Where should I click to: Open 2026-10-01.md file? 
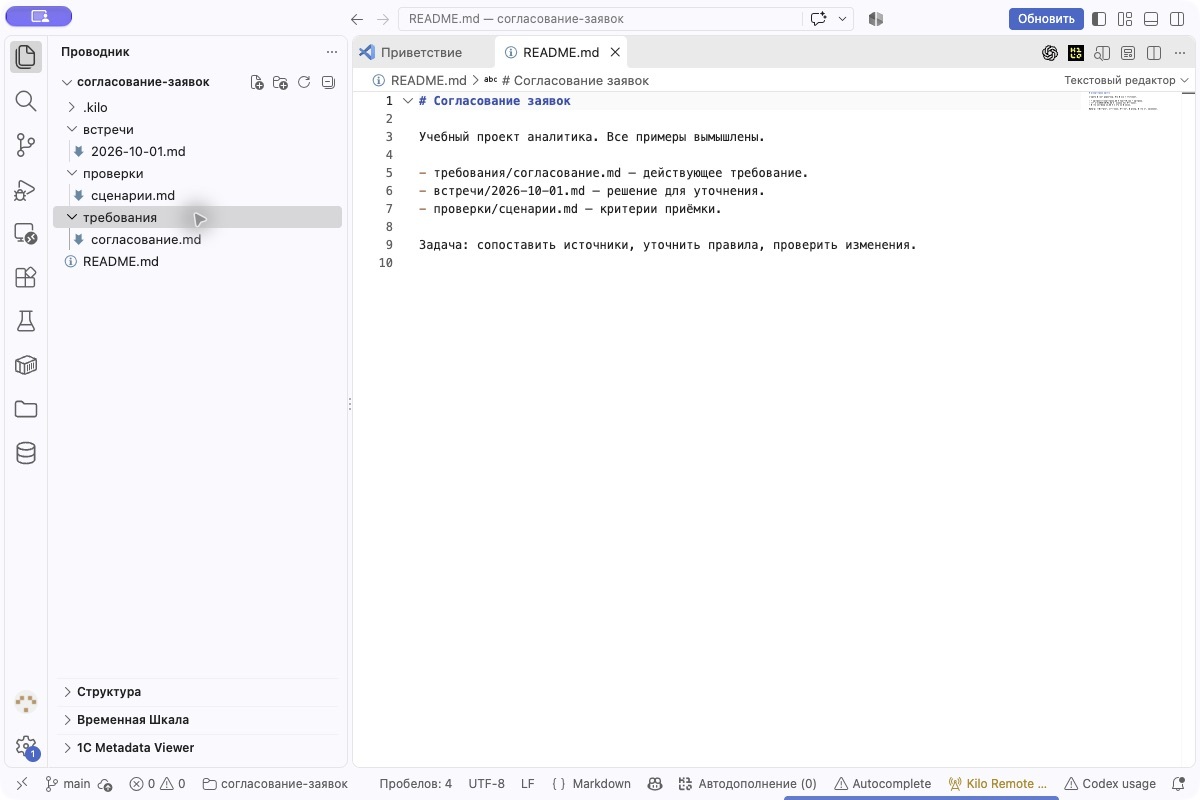(x=138, y=151)
